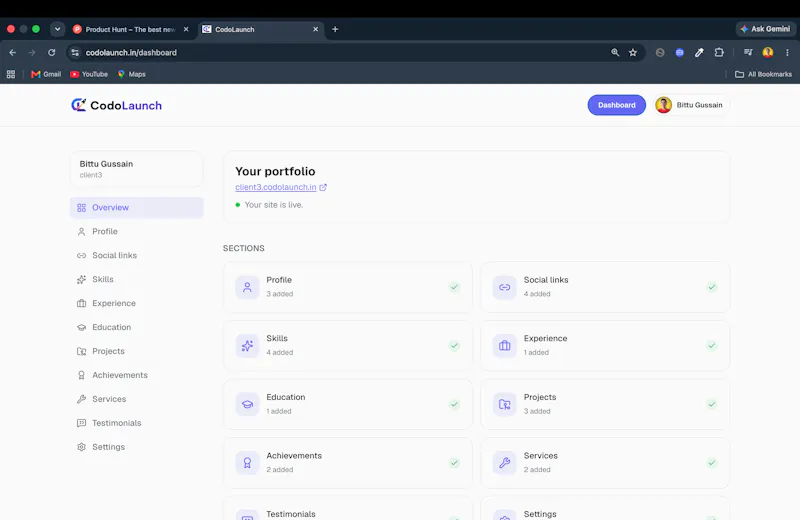
Task: Click the sidebar Profile person icon
Action: (81, 232)
